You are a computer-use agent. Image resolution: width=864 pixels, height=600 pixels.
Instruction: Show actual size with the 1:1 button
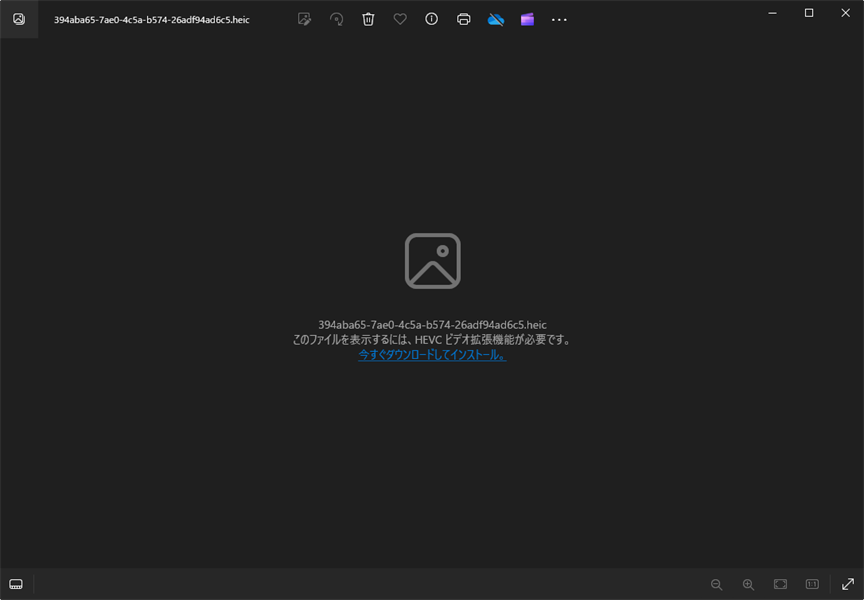point(812,584)
